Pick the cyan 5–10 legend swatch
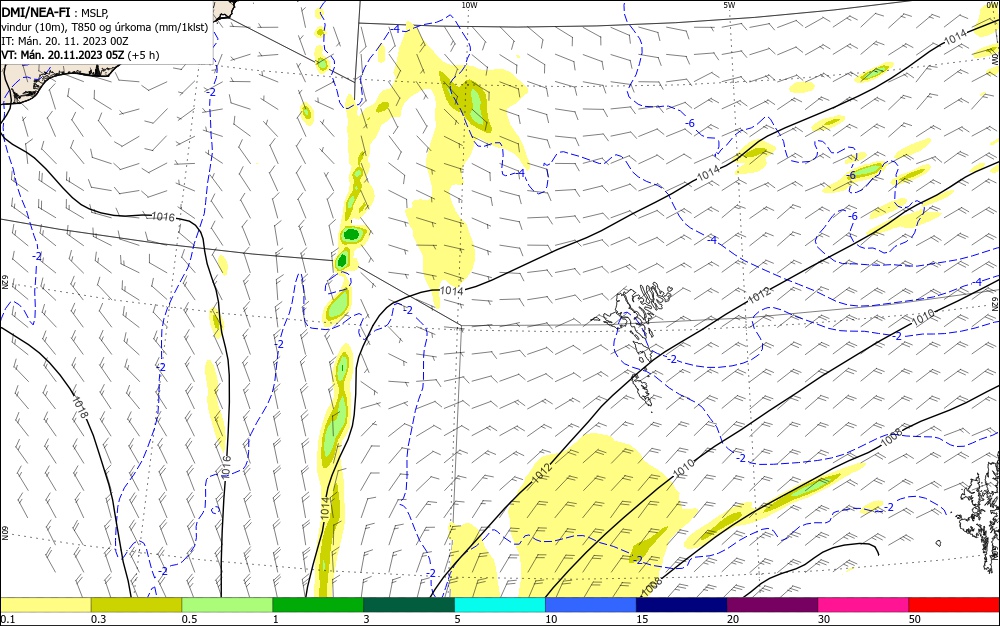This screenshot has width=1000, height=626. click(x=500, y=605)
